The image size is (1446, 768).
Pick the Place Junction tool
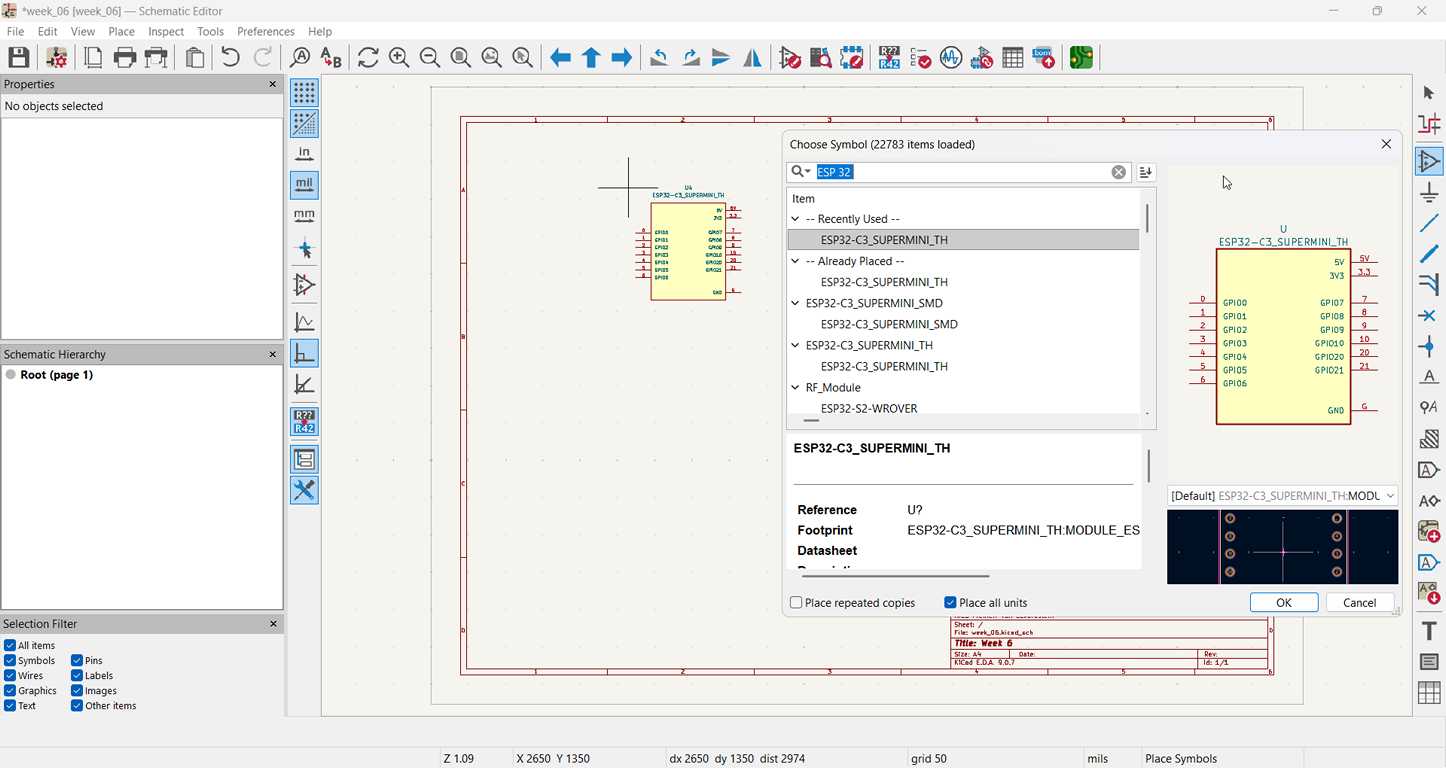click(1429, 347)
